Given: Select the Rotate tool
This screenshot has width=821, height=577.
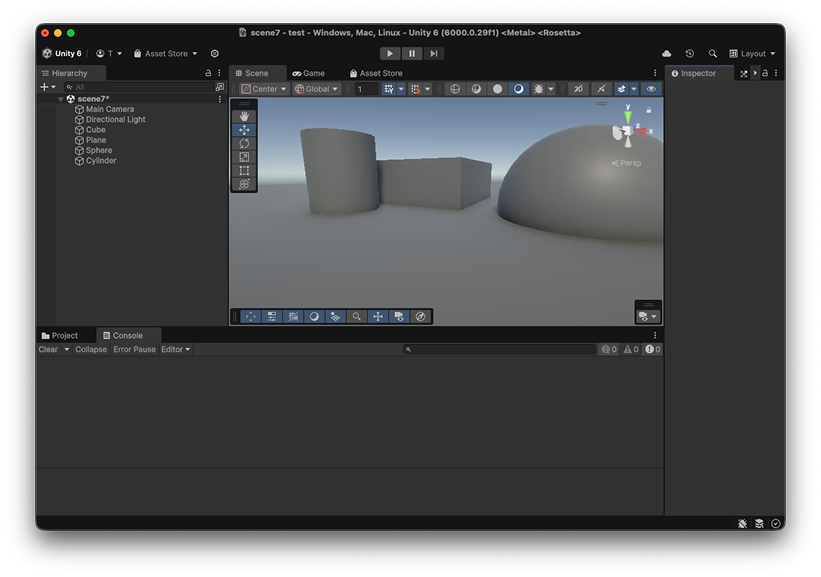Looking at the screenshot, I should pos(244,143).
